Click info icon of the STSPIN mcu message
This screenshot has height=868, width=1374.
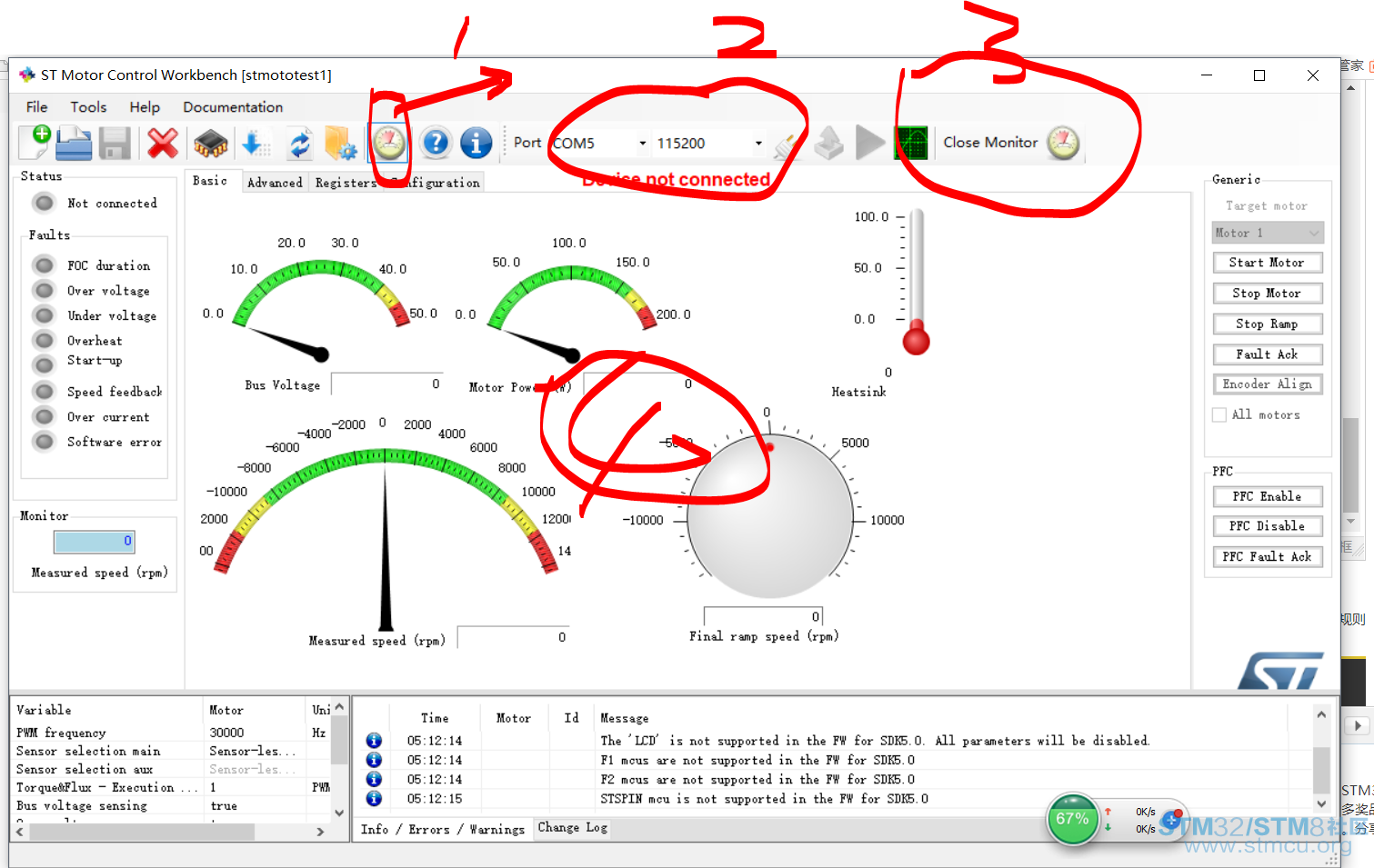tap(374, 798)
